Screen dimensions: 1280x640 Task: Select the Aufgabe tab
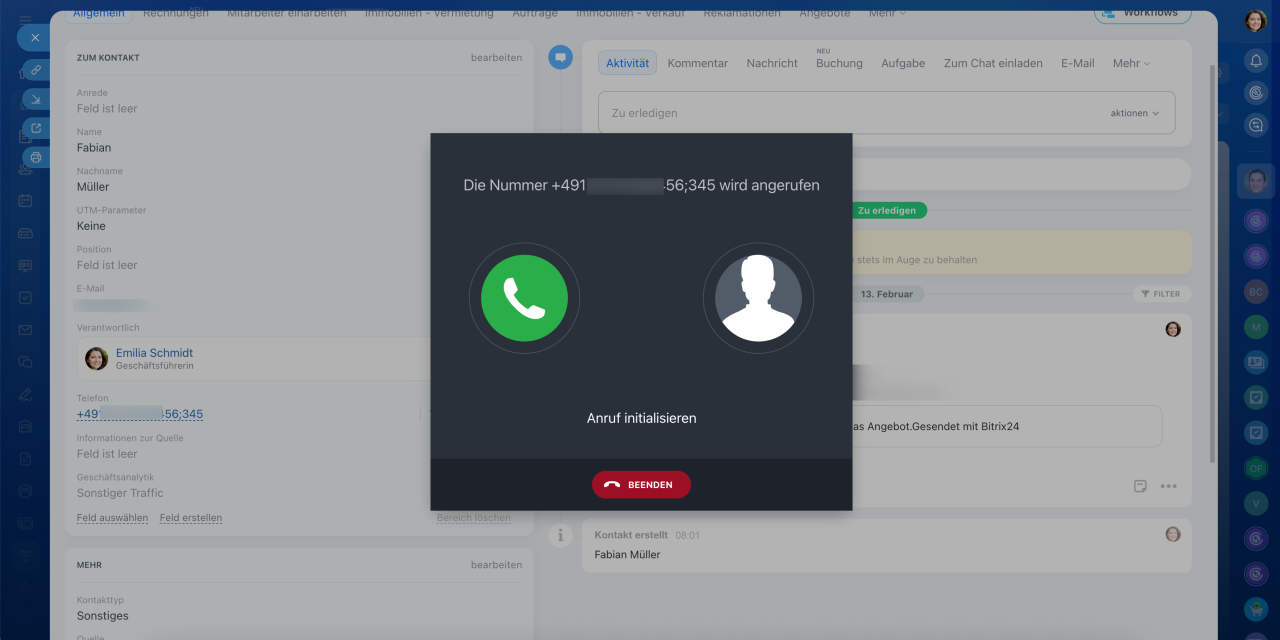[902, 63]
